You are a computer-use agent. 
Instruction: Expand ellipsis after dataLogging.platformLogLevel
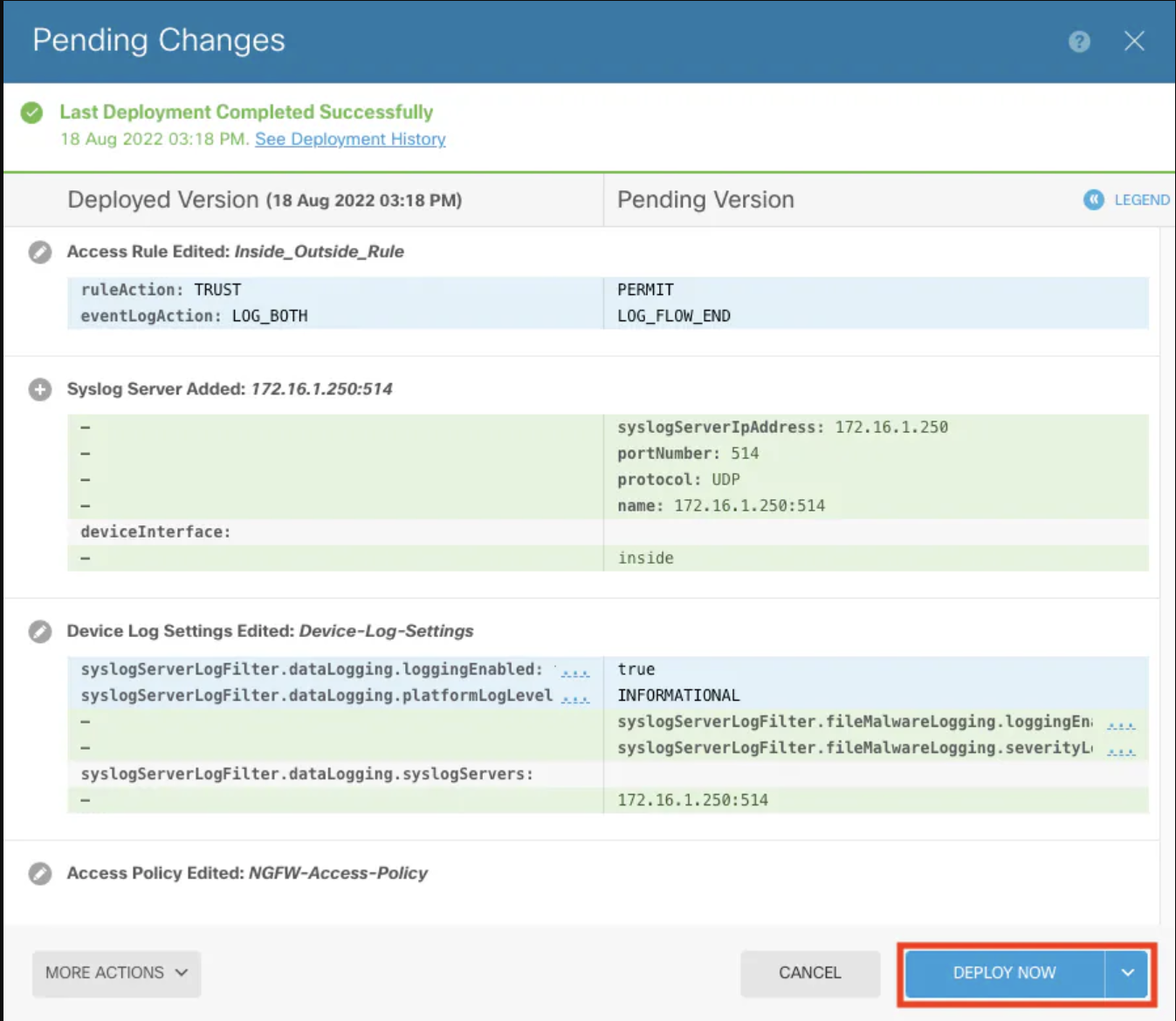(574, 697)
